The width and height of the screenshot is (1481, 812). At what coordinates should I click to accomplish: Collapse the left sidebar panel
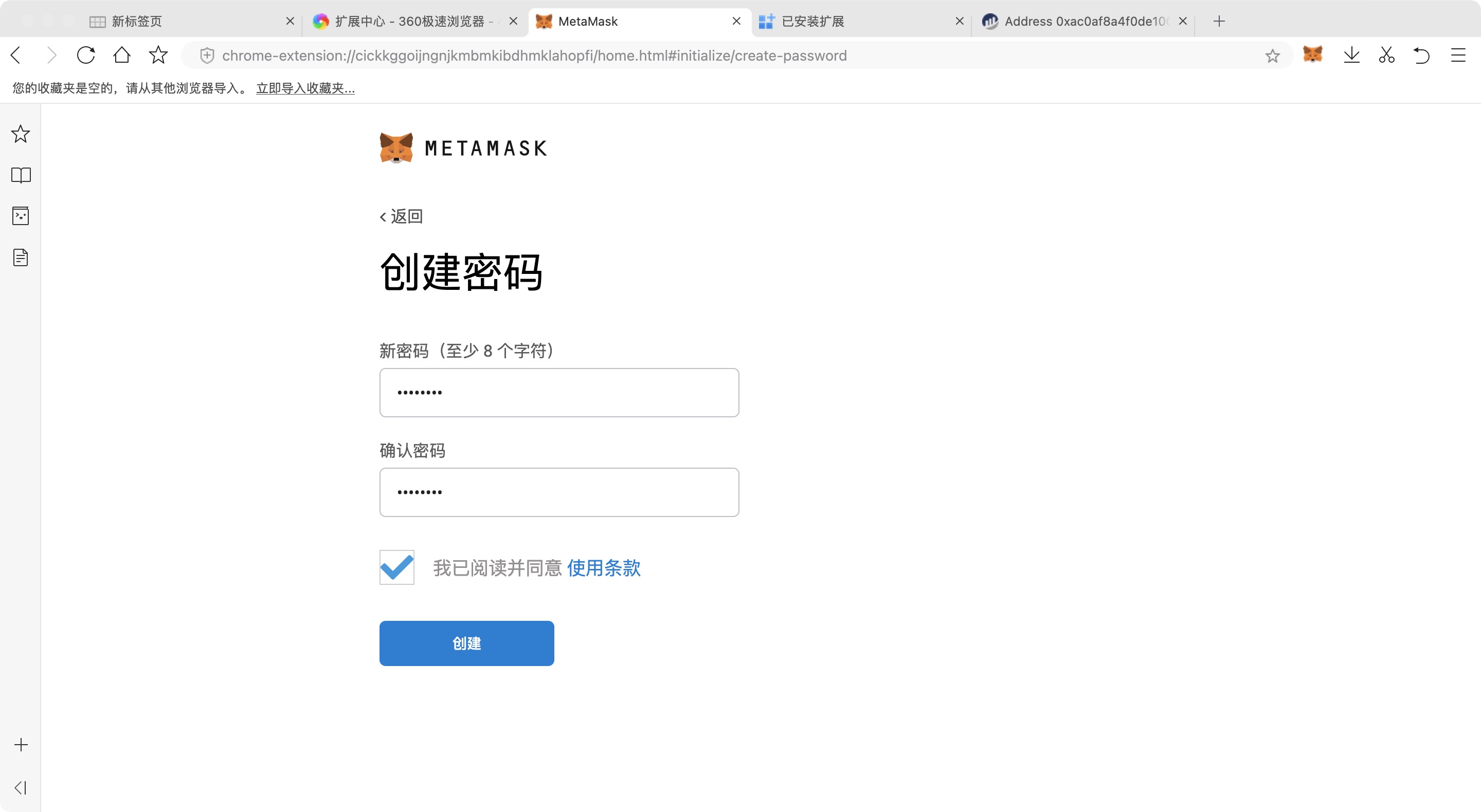coord(21,787)
